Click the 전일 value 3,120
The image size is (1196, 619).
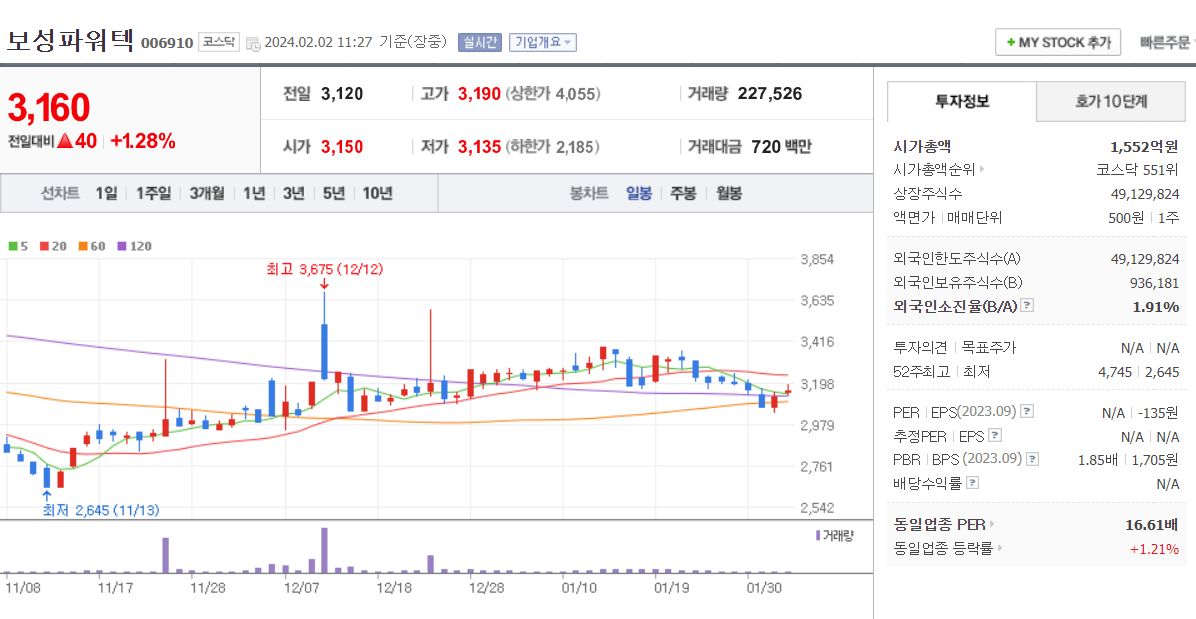tap(342, 94)
